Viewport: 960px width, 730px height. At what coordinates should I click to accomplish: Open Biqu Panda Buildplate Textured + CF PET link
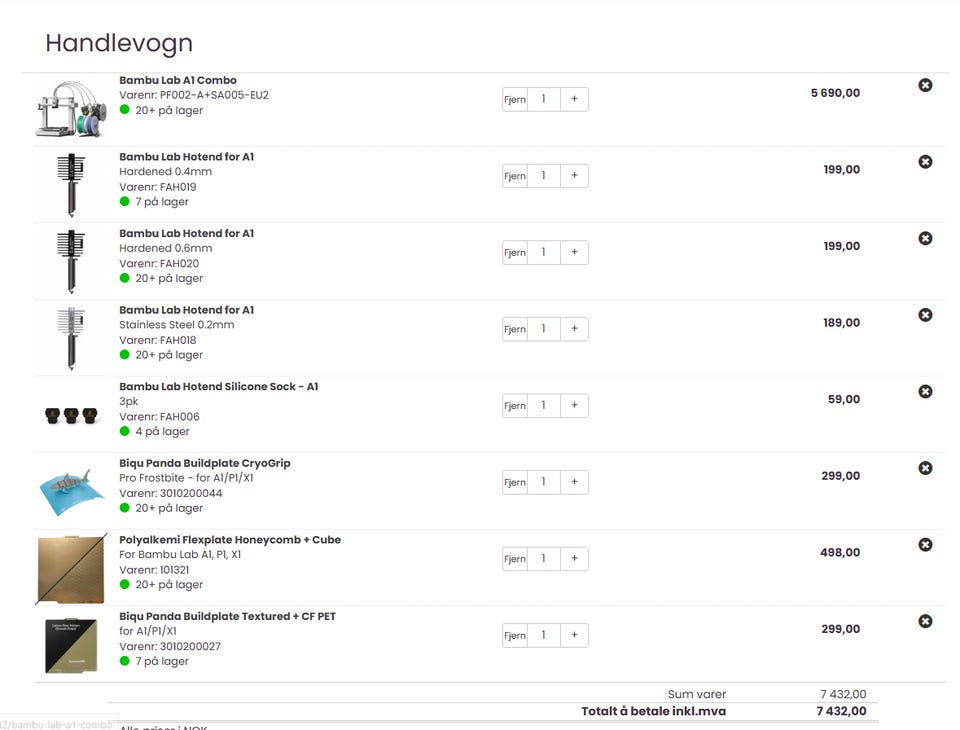227,616
